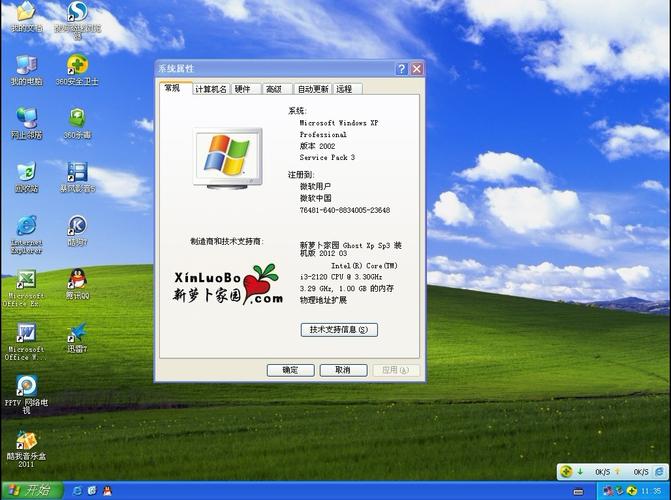Open the 网上邻居 network places icon
671x500 pixels.
(26, 118)
